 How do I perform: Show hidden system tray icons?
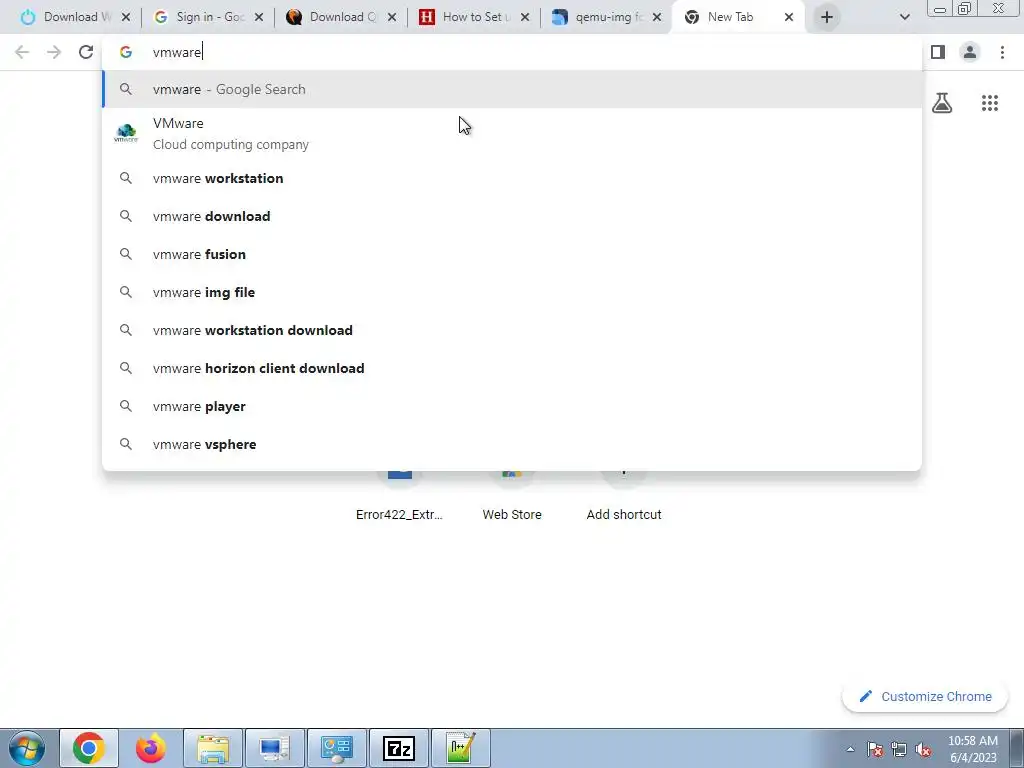coord(850,749)
